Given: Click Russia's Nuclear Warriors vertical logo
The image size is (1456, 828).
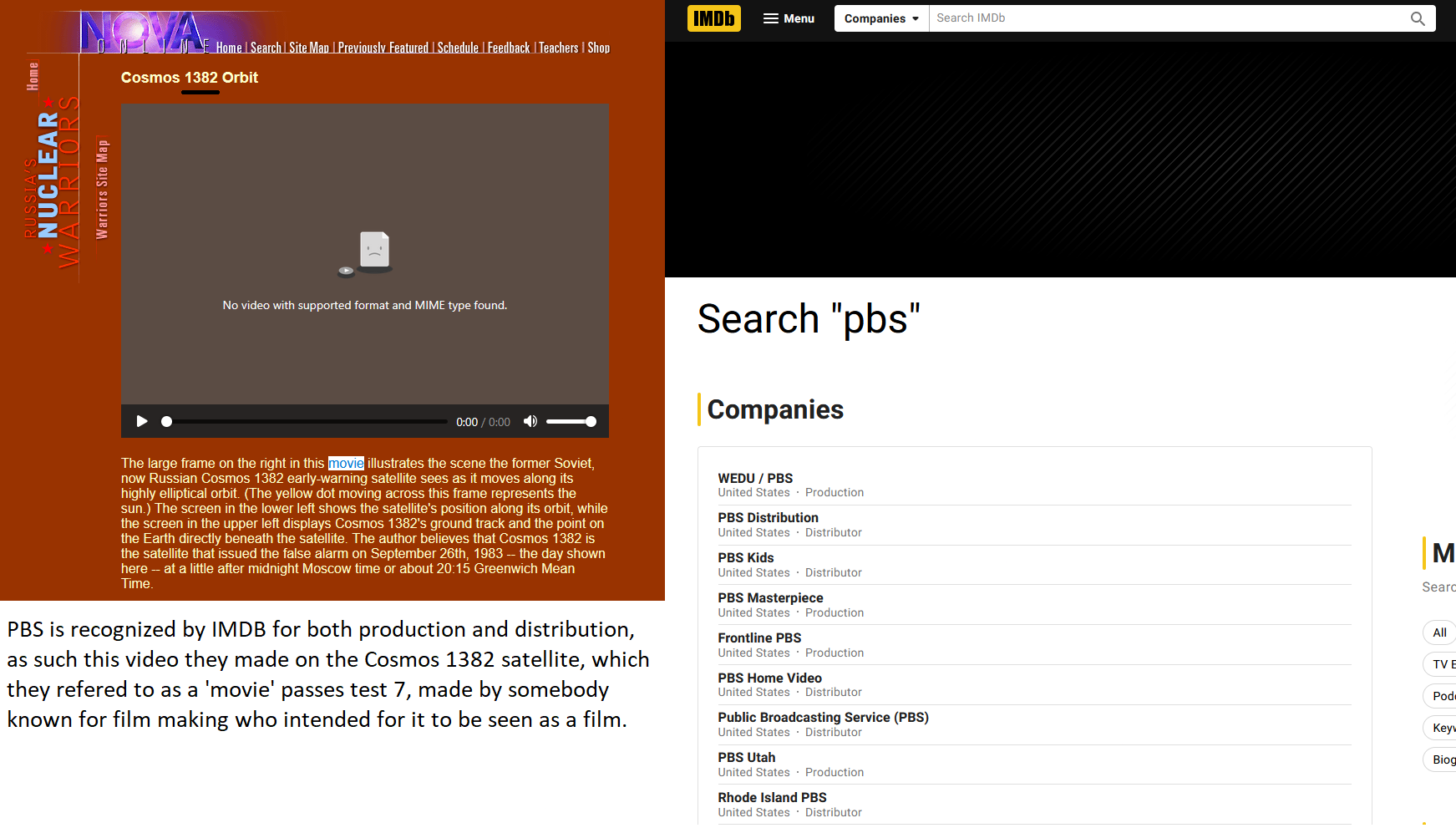Looking at the screenshot, I should tap(52, 181).
